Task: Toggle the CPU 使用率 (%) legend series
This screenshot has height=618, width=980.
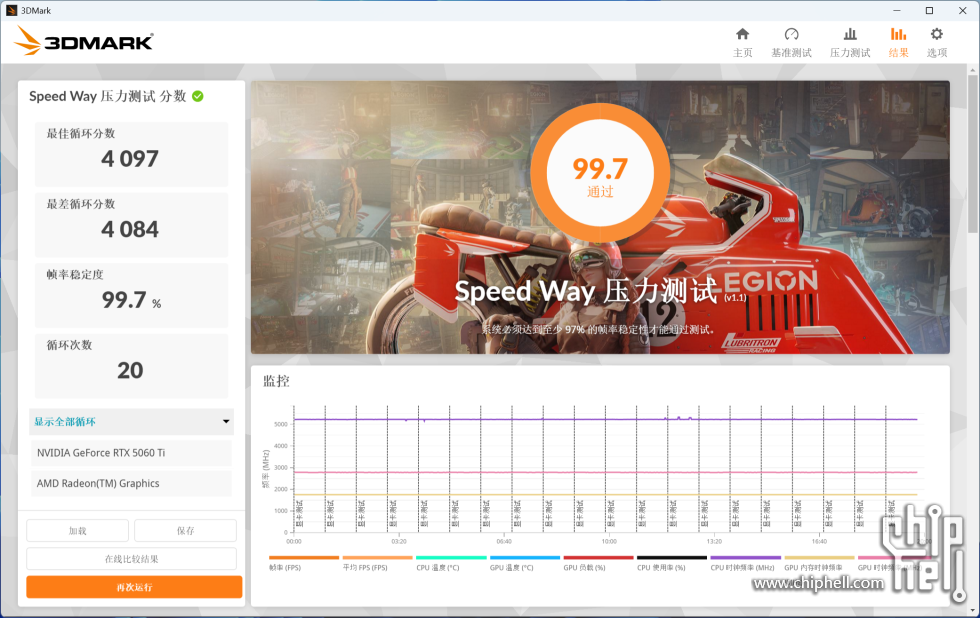Action: tap(672, 563)
